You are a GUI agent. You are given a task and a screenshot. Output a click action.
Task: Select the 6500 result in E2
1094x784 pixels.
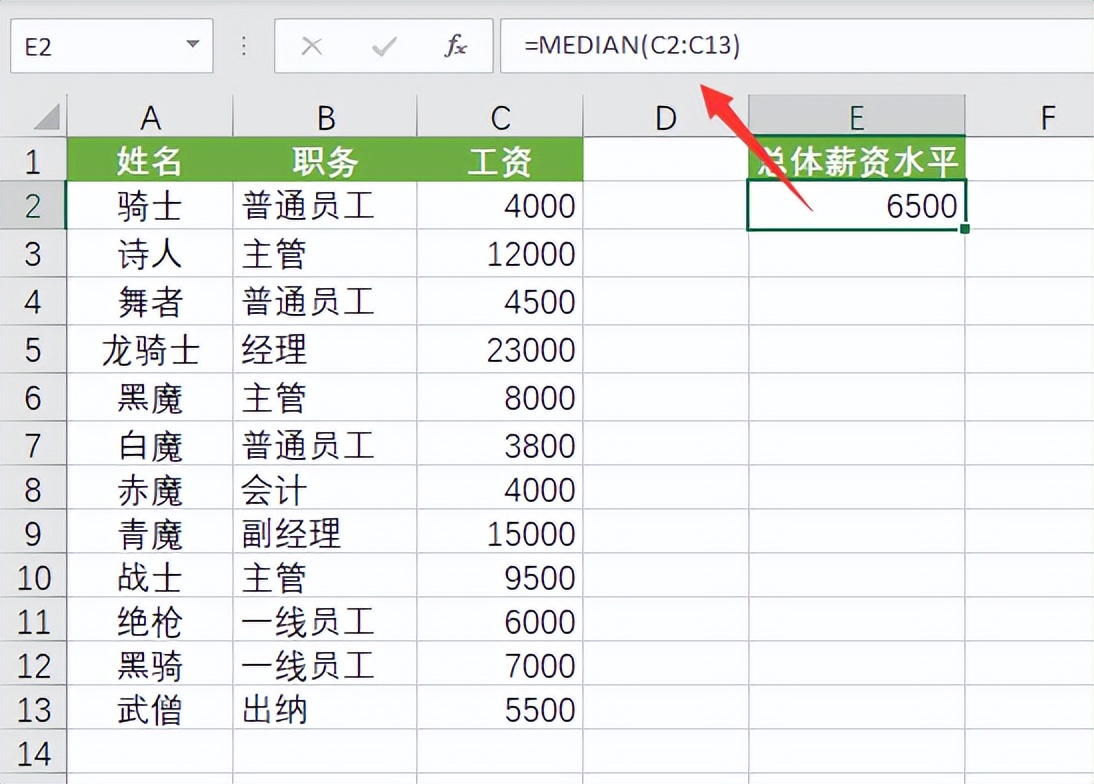click(x=856, y=206)
